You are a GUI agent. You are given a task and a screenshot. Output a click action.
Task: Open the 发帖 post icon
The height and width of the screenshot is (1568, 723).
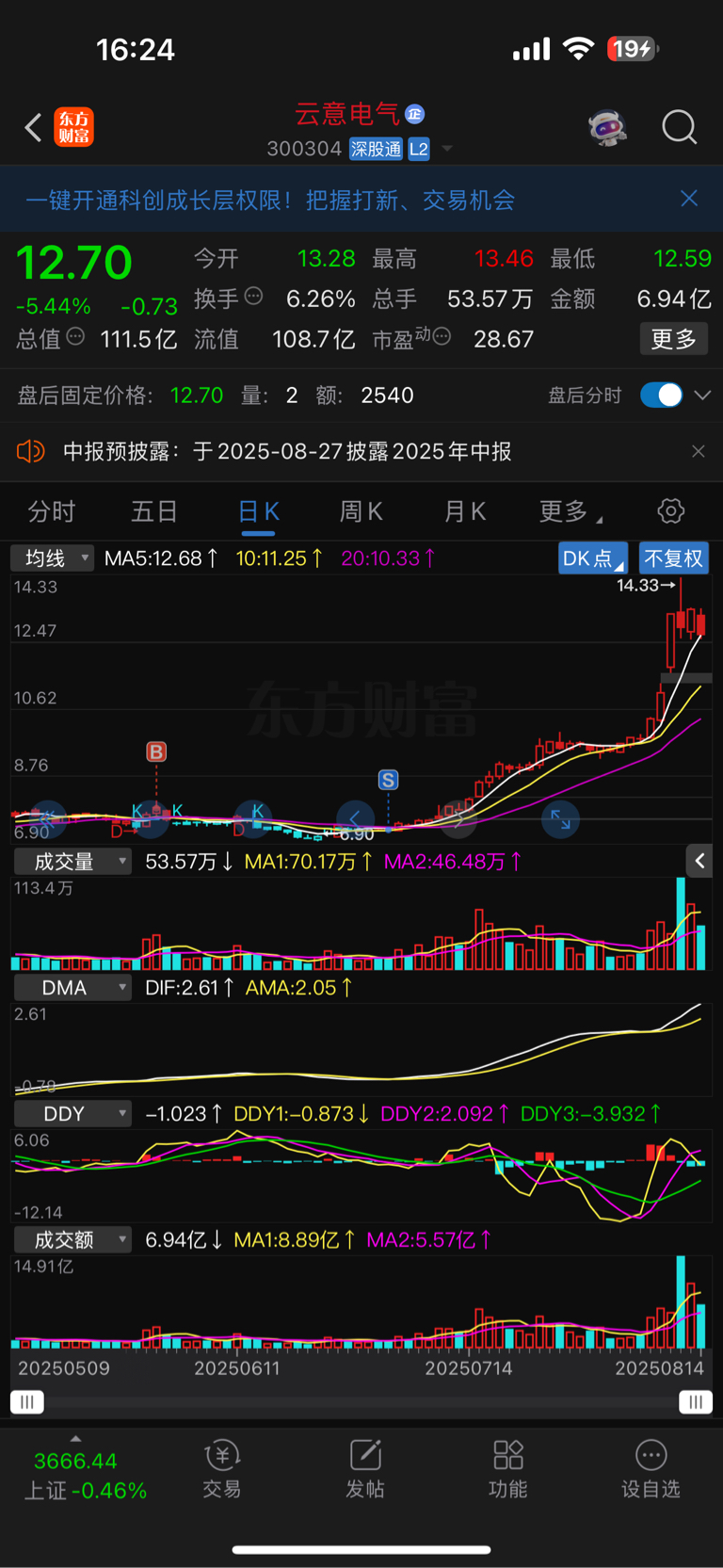(365, 1467)
